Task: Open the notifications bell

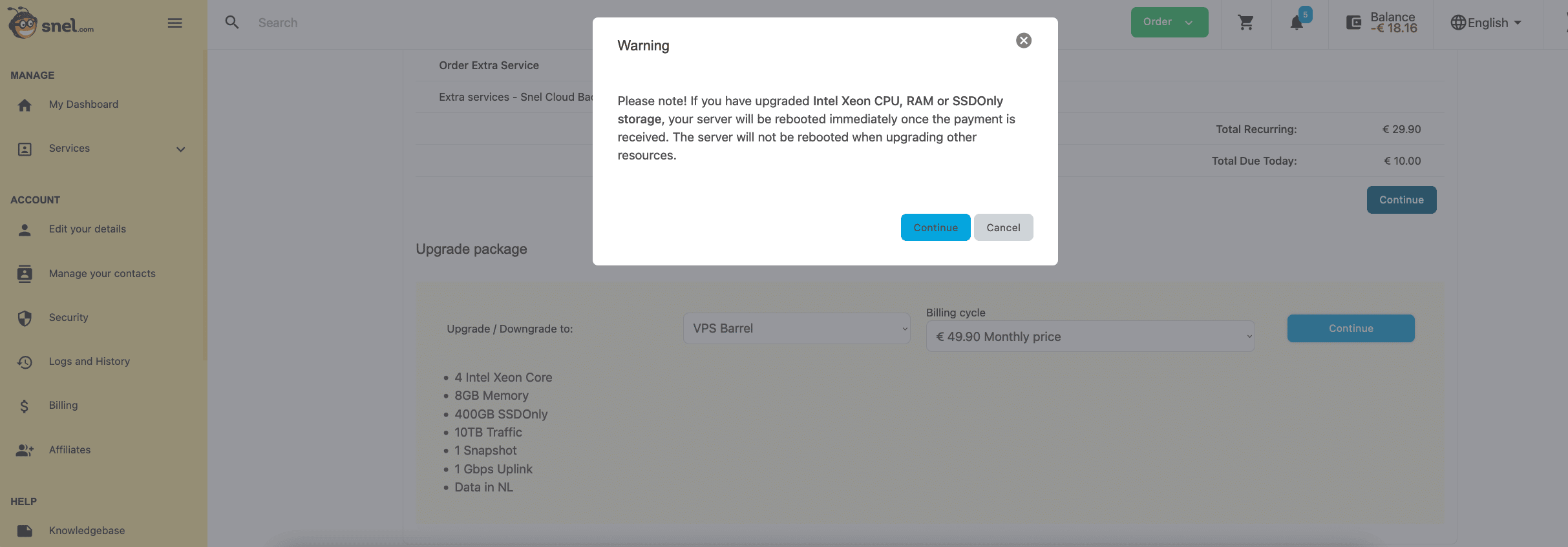Action: (x=1297, y=23)
